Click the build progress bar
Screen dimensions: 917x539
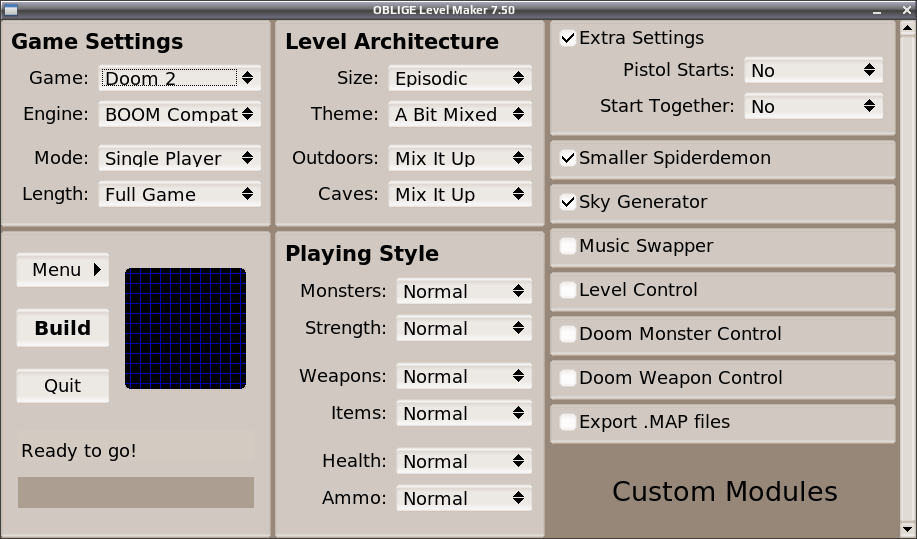coord(136,492)
